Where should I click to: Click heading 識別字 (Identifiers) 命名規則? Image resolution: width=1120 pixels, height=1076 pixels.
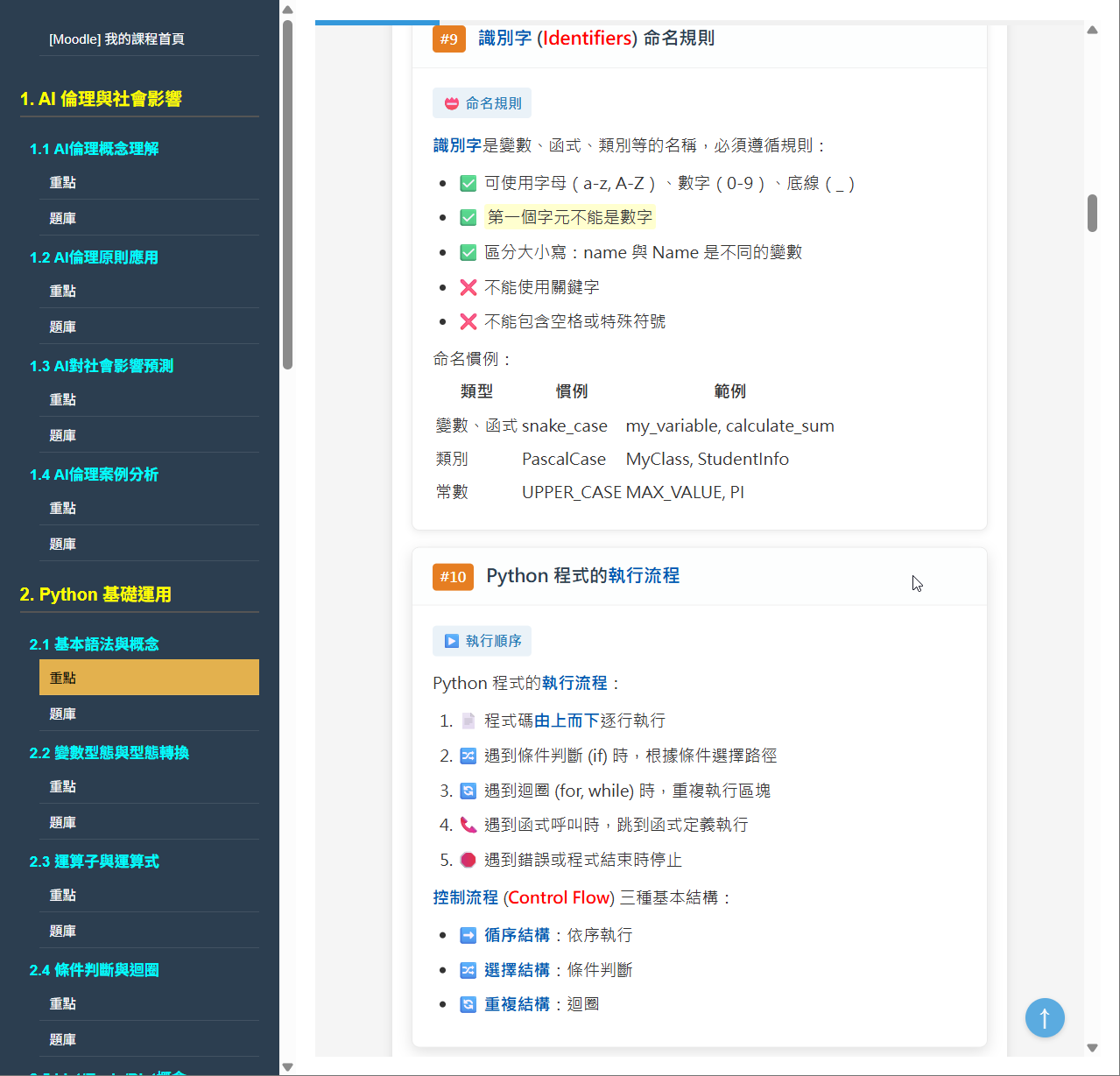click(596, 39)
